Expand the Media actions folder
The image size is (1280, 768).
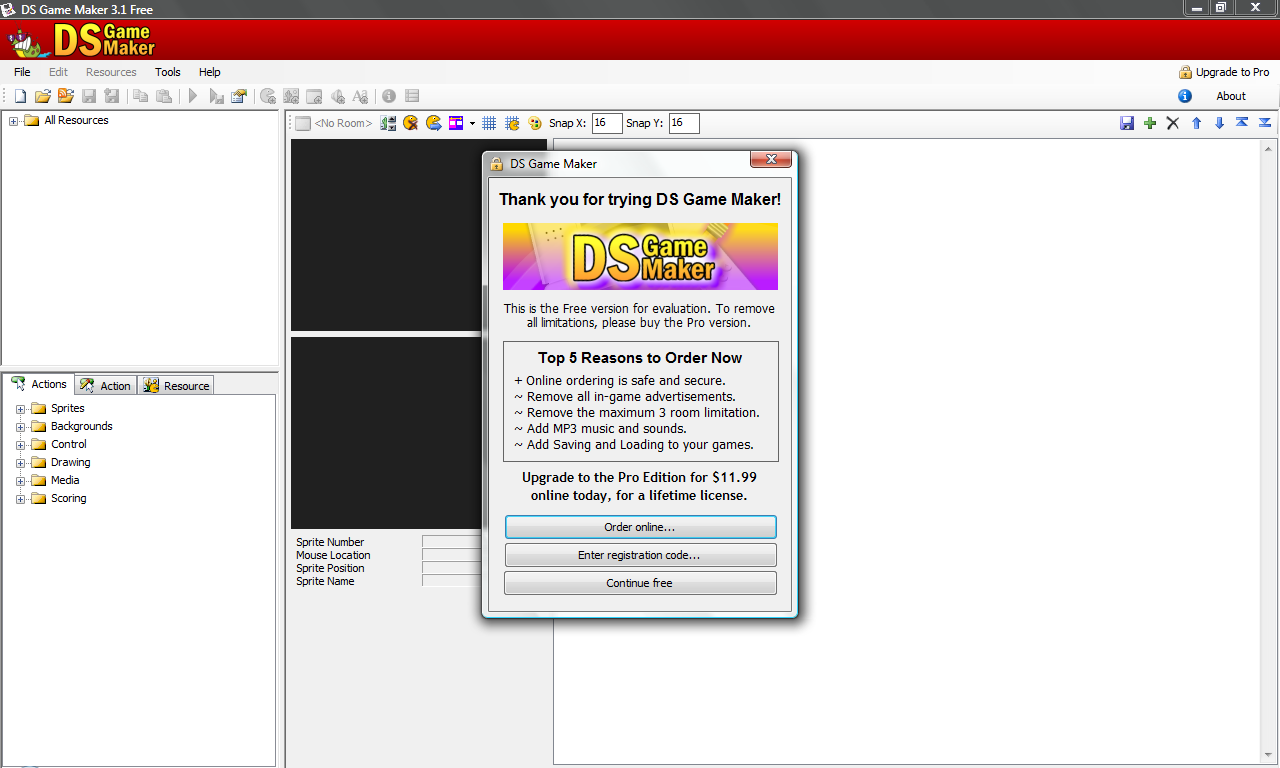pyautogui.click(x=21, y=481)
